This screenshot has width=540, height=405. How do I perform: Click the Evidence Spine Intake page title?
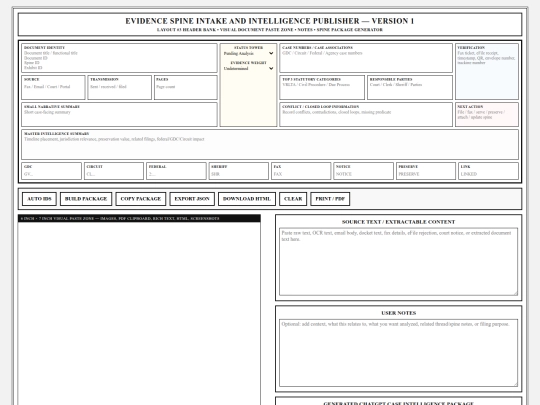(x=270, y=21)
